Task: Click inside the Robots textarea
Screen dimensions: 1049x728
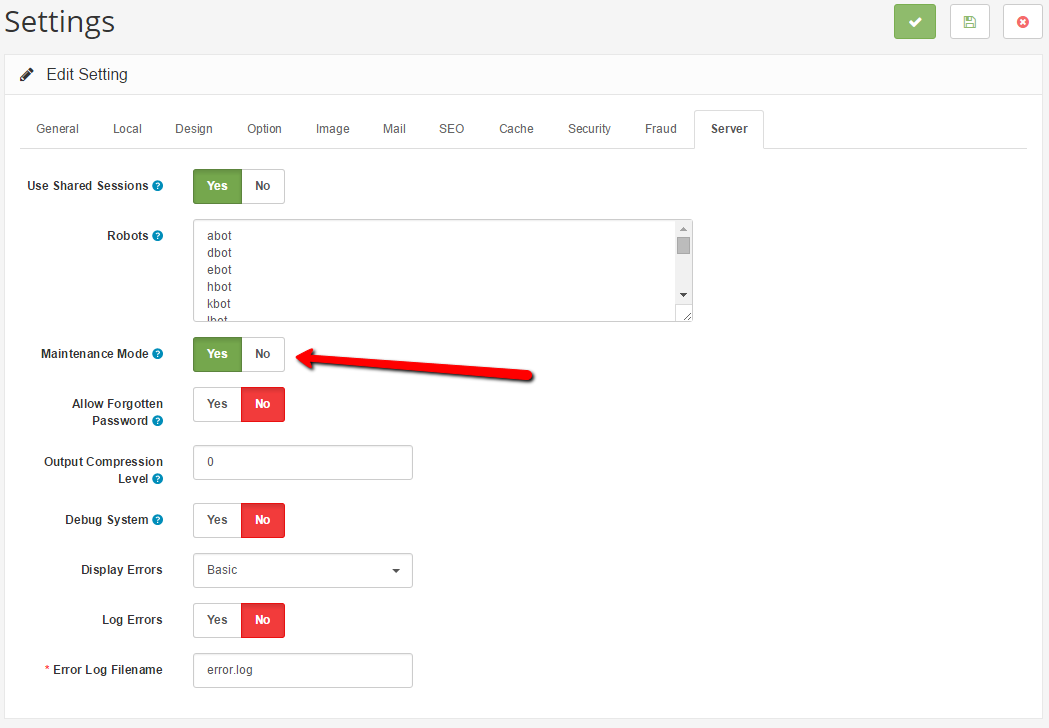Action: (x=443, y=270)
